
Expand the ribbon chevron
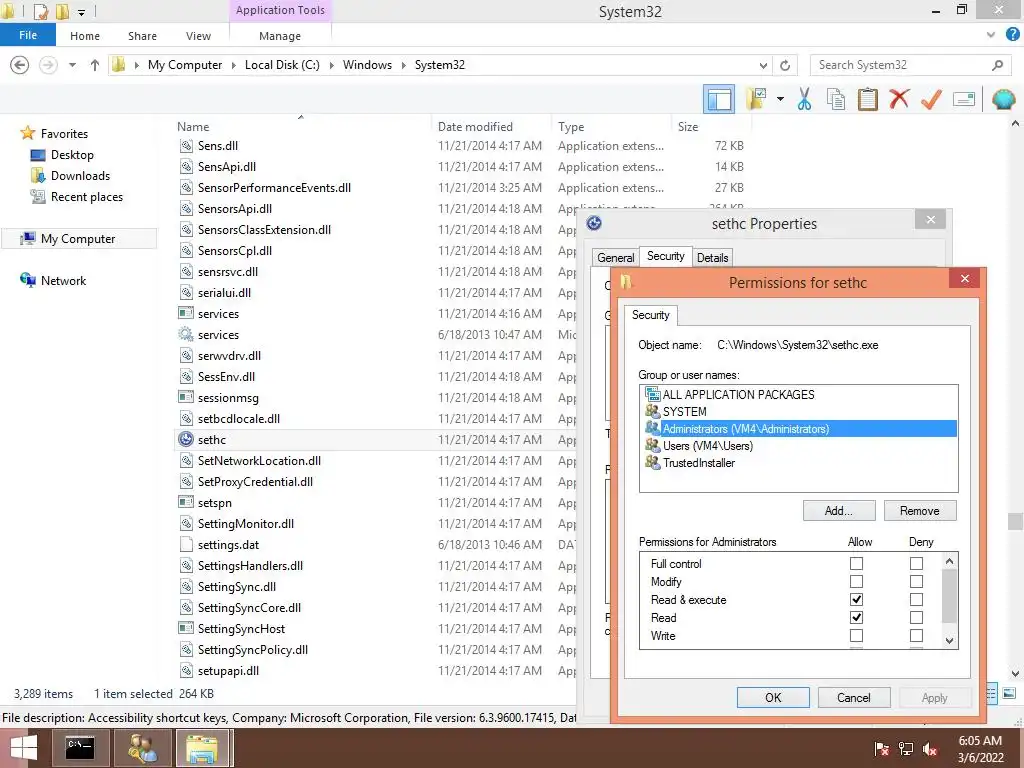click(x=991, y=35)
